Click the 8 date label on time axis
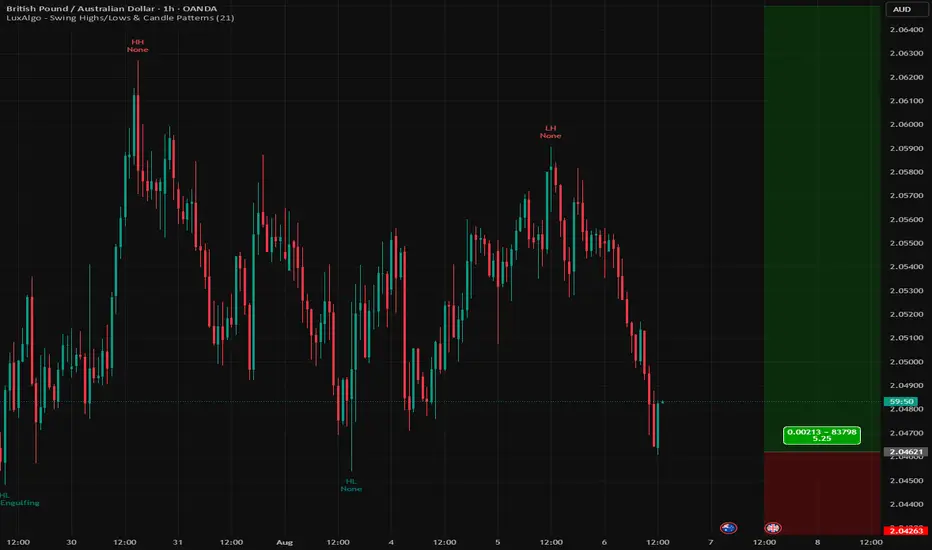The height and width of the screenshot is (550, 932). (817, 542)
